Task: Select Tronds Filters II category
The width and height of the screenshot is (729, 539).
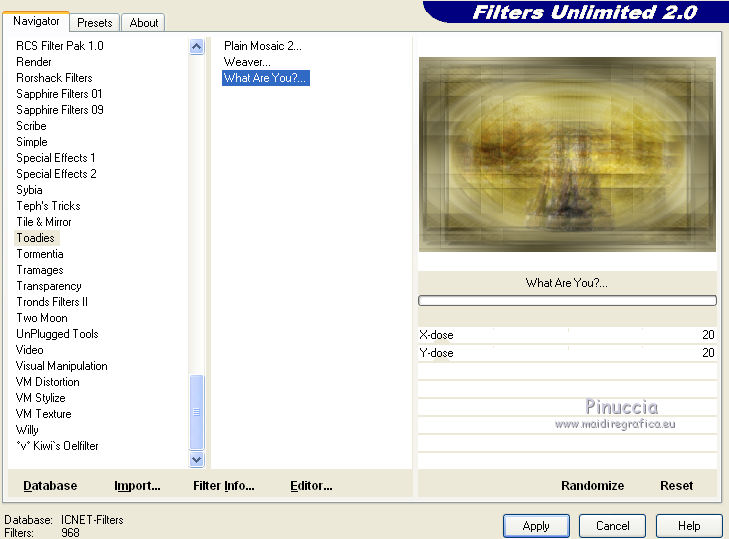Action: click(x=52, y=302)
